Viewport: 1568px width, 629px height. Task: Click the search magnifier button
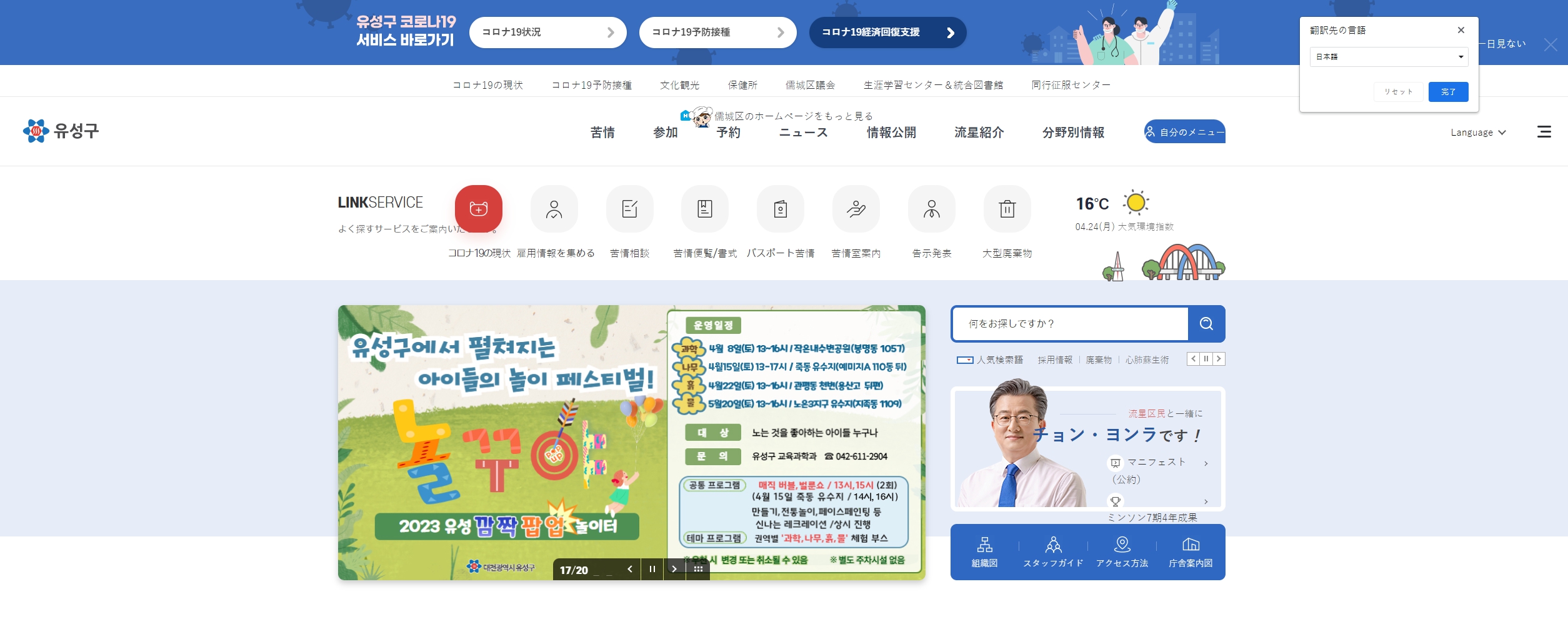(1206, 324)
